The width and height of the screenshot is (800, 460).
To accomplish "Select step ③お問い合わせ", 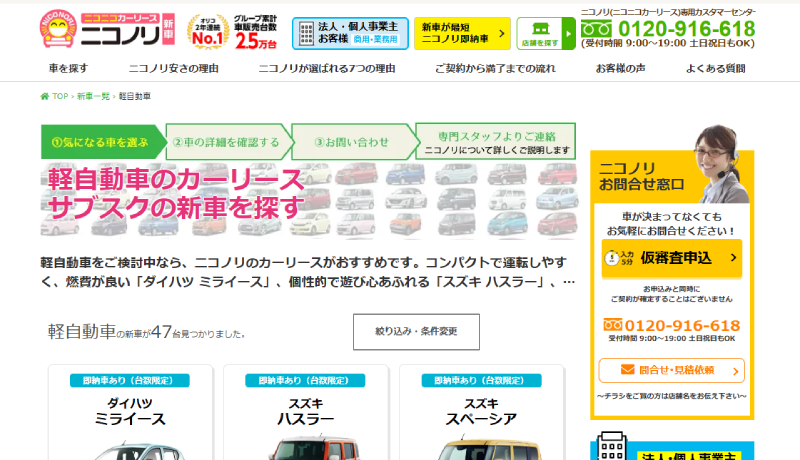I will 353,142.
